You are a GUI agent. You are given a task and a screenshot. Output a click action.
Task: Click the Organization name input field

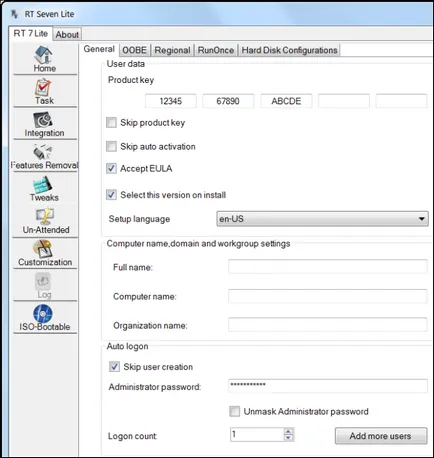click(x=328, y=325)
